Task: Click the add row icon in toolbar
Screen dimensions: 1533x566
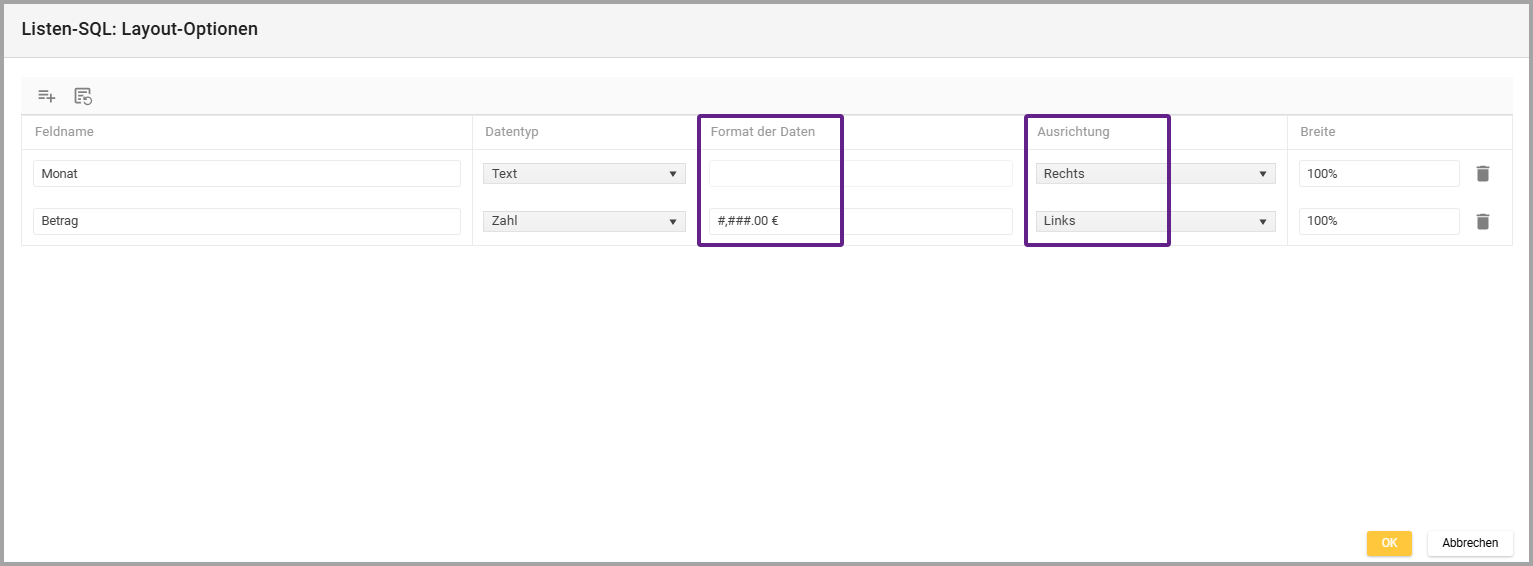Action: click(x=46, y=96)
